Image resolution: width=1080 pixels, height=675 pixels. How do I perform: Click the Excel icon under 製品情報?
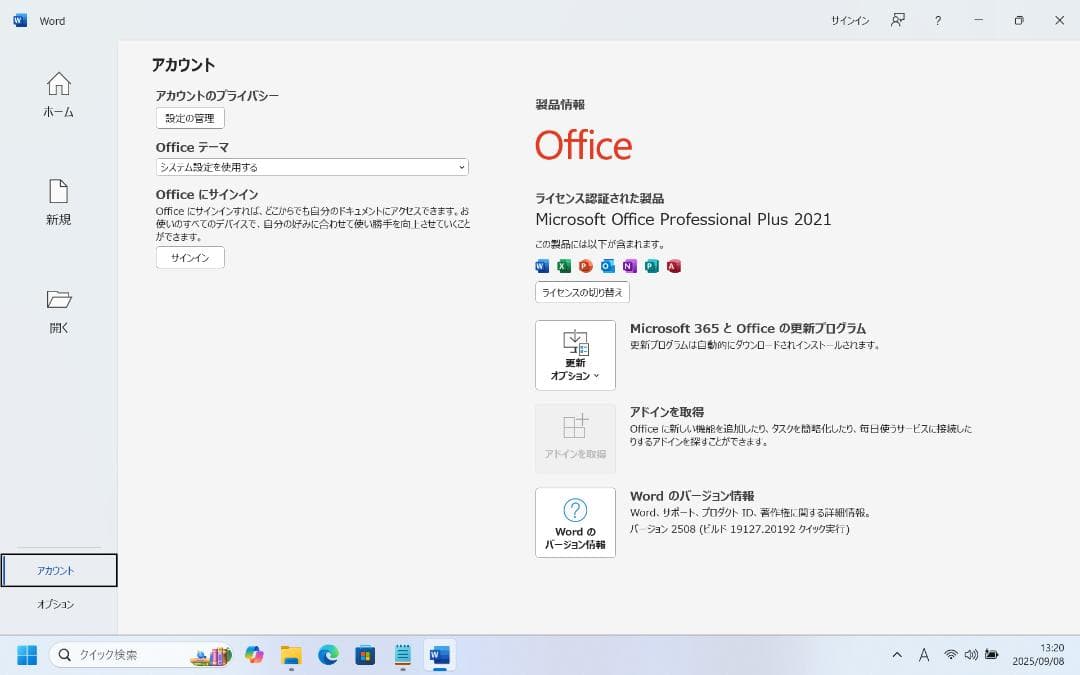(563, 266)
